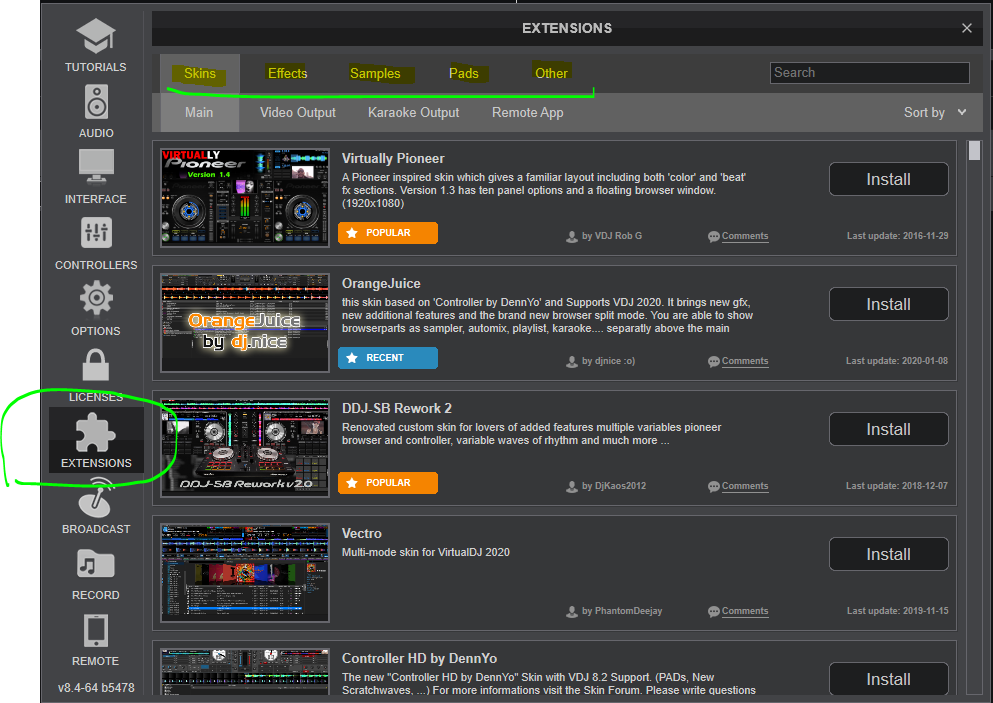Click POPULAR badge on DDJ-SB Rework 2

pos(388,483)
